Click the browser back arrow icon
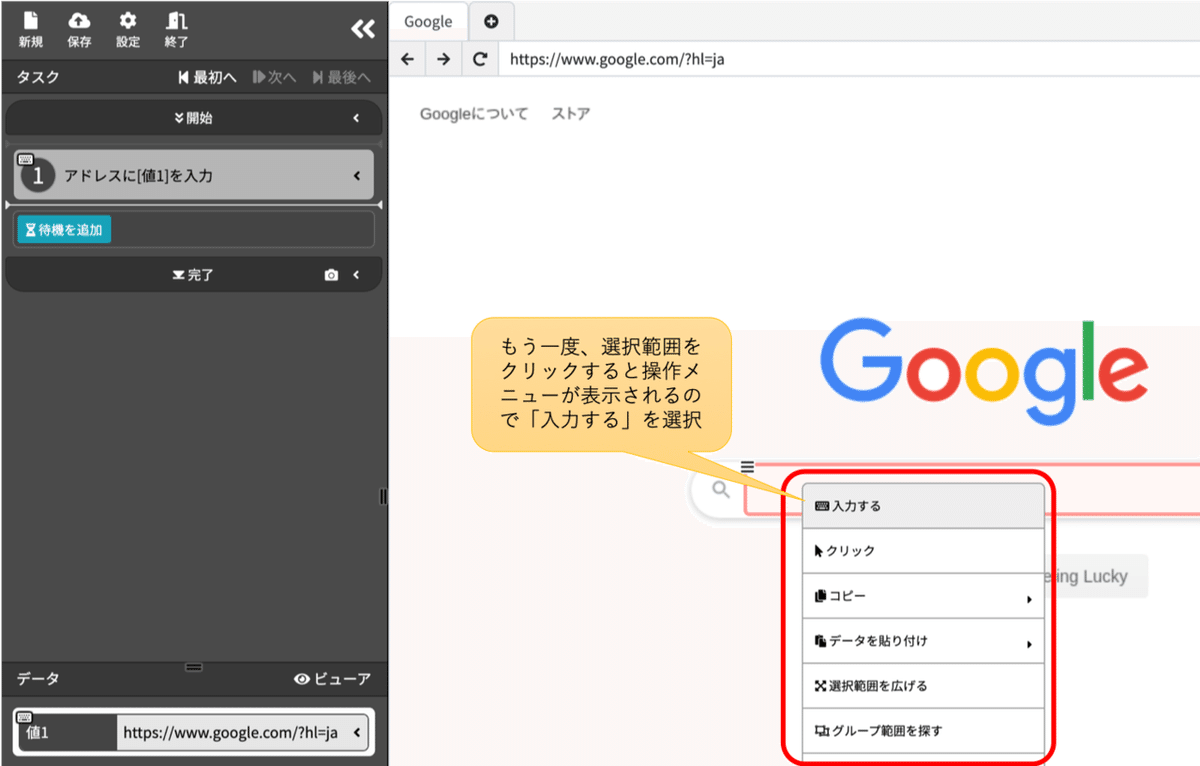The width and height of the screenshot is (1200, 766). 407,59
